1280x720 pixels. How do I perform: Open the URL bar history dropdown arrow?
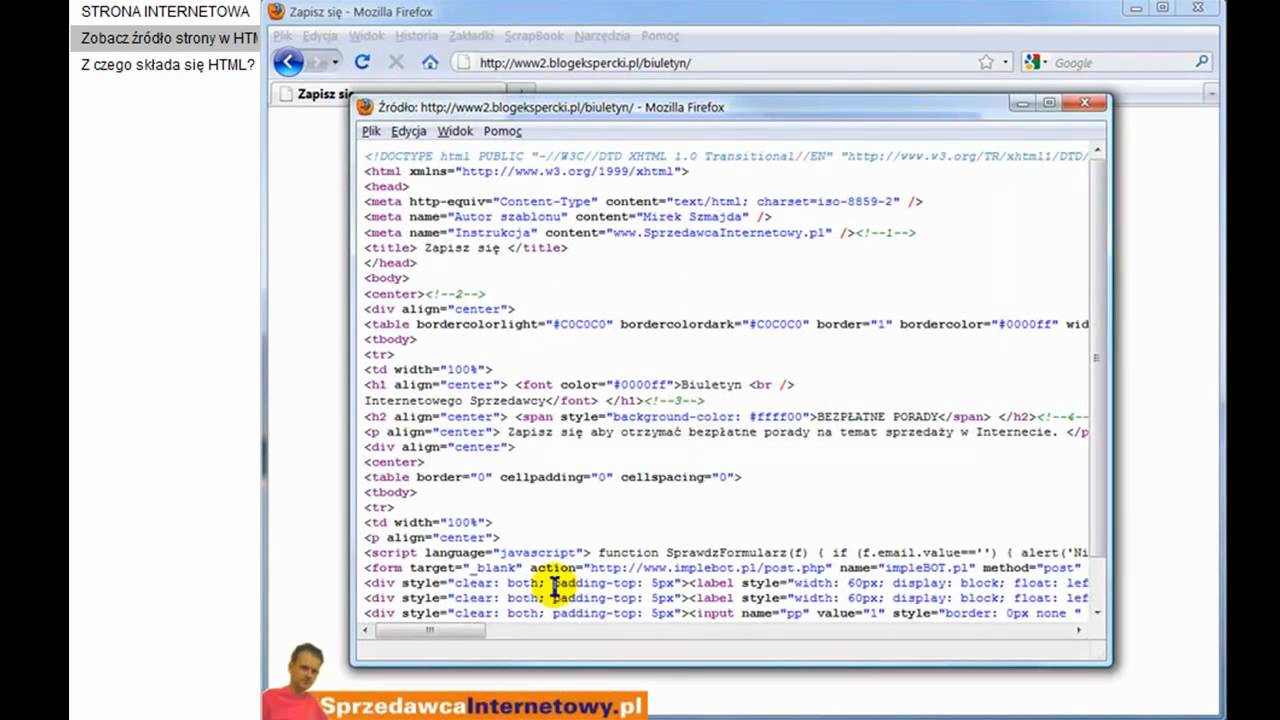click(1004, 62)
